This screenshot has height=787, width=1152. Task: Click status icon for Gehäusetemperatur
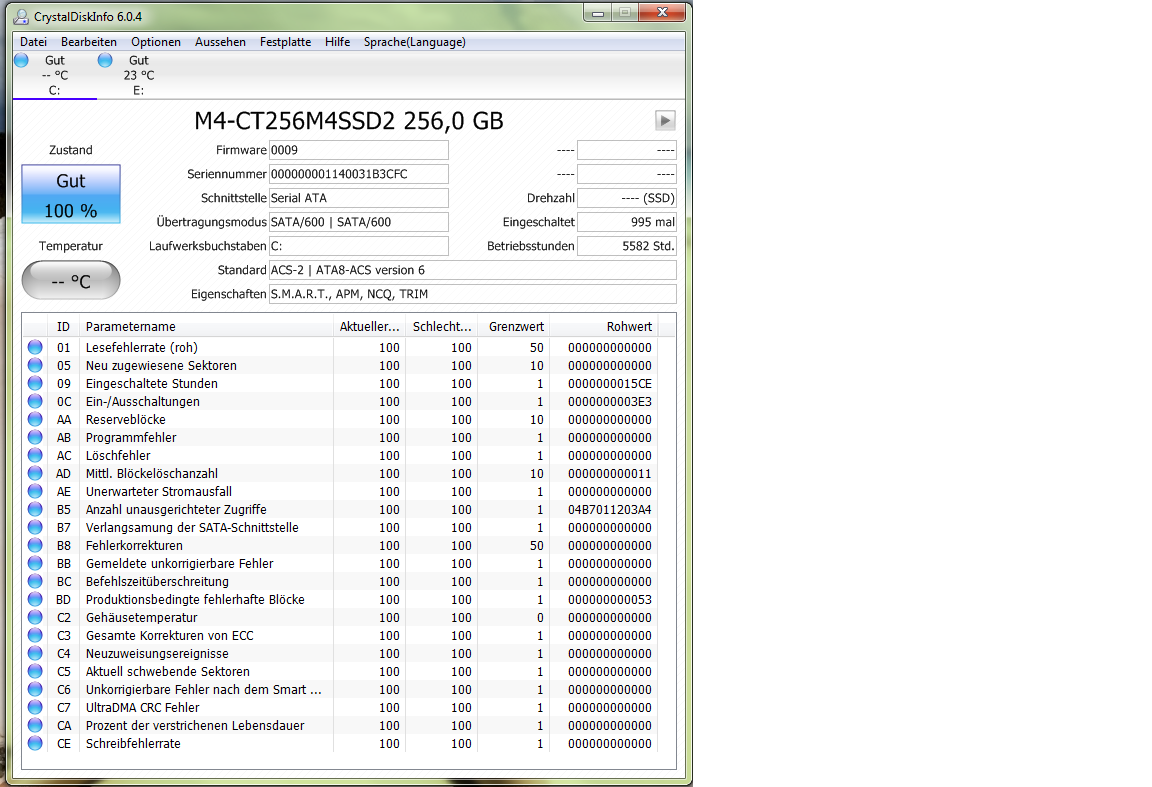tap(35, 617)
